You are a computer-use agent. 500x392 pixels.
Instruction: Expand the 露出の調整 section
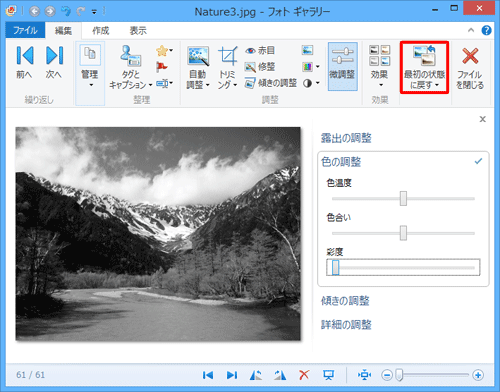pos(346,138)
